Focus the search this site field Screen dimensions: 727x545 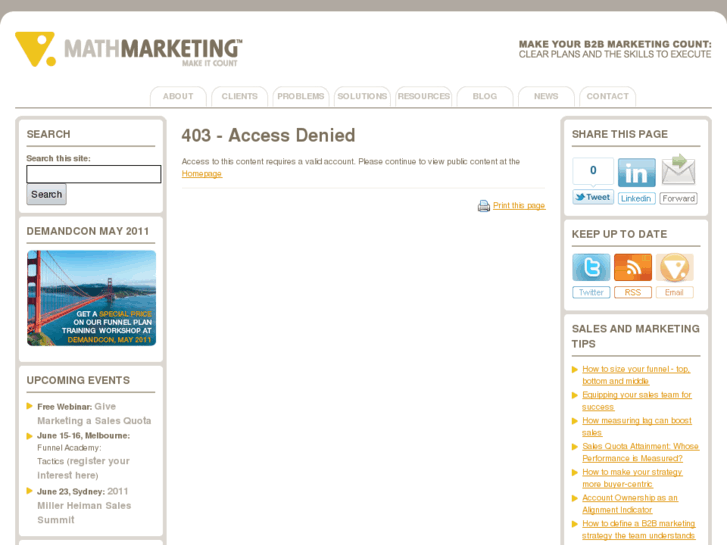(94, 174)
